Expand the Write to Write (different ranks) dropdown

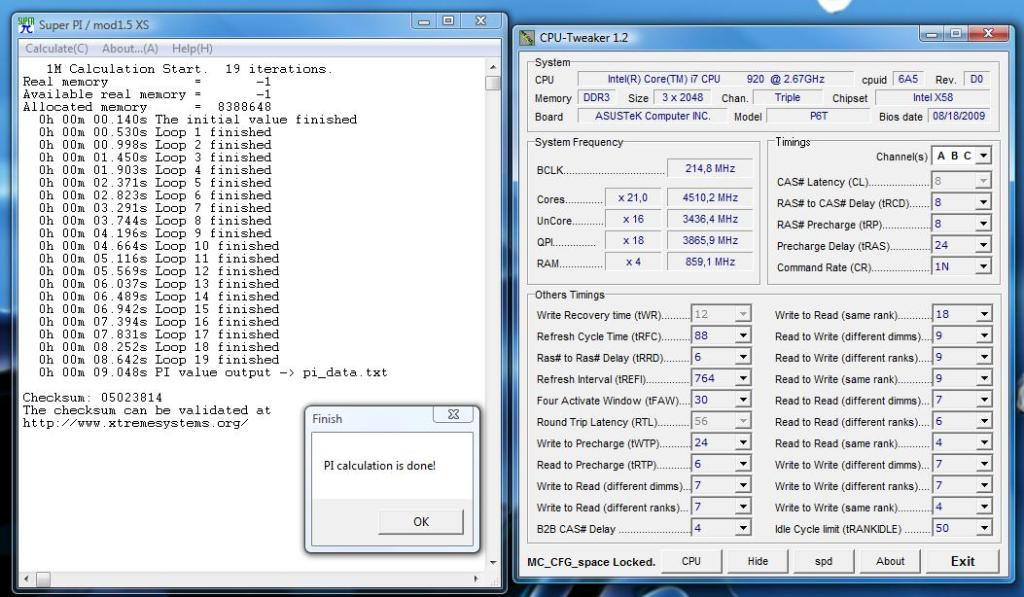984,485
